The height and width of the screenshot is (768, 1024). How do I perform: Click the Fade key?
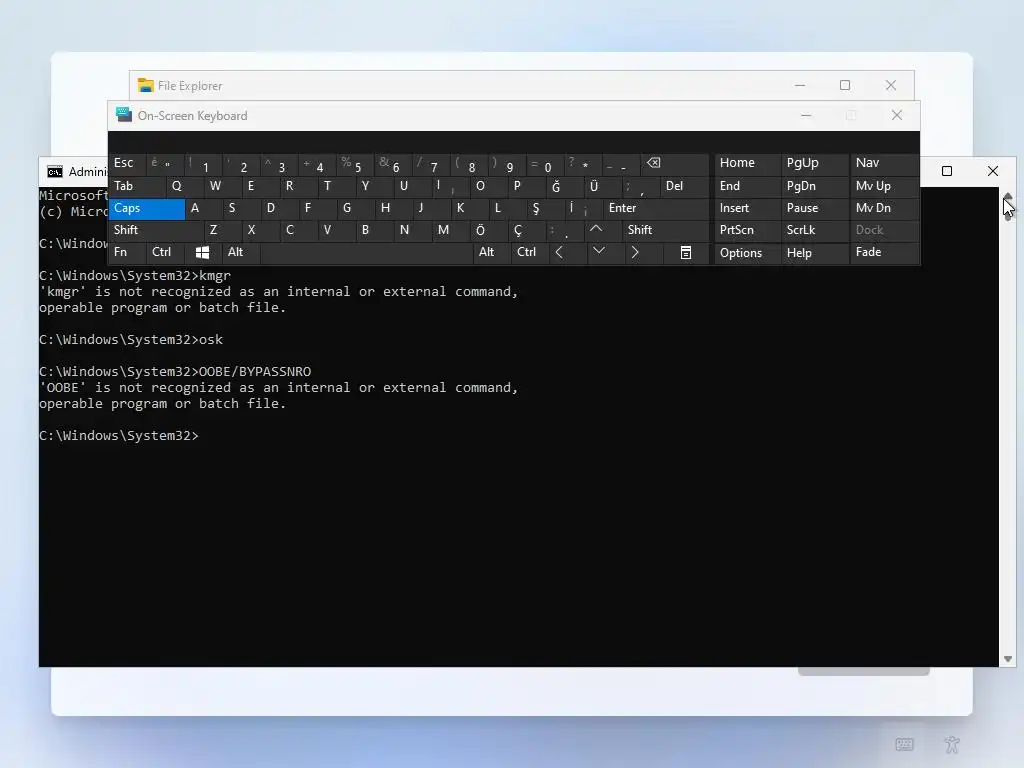(884, 253)
